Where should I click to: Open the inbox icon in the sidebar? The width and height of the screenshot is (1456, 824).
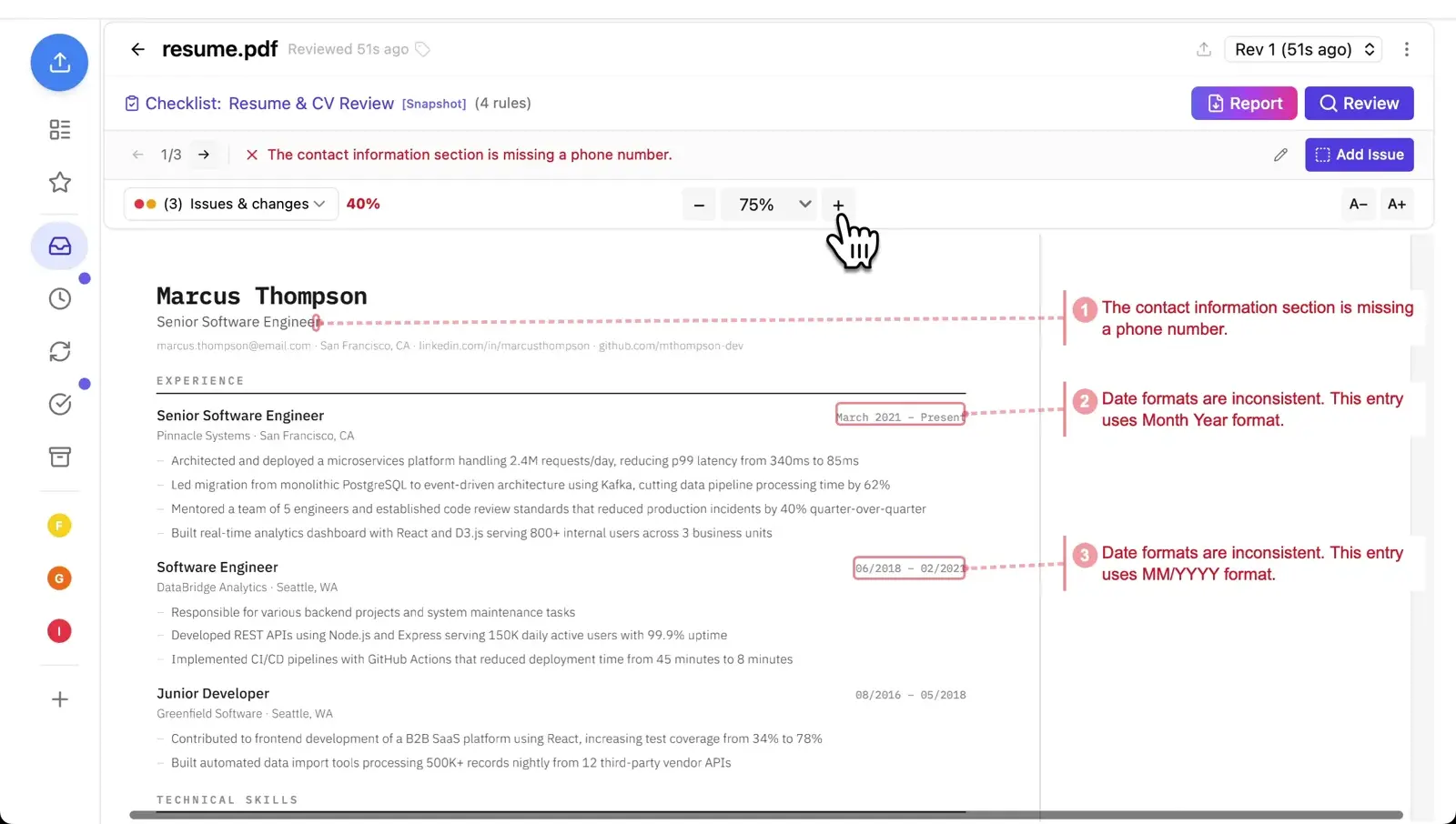58,246
